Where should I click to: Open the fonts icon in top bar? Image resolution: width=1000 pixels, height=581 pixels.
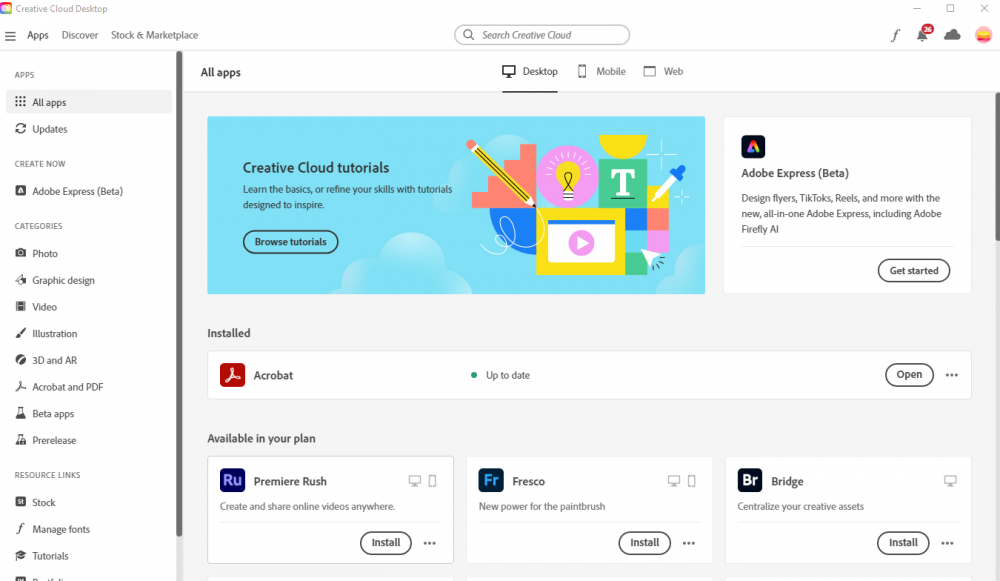pos(895,35)
